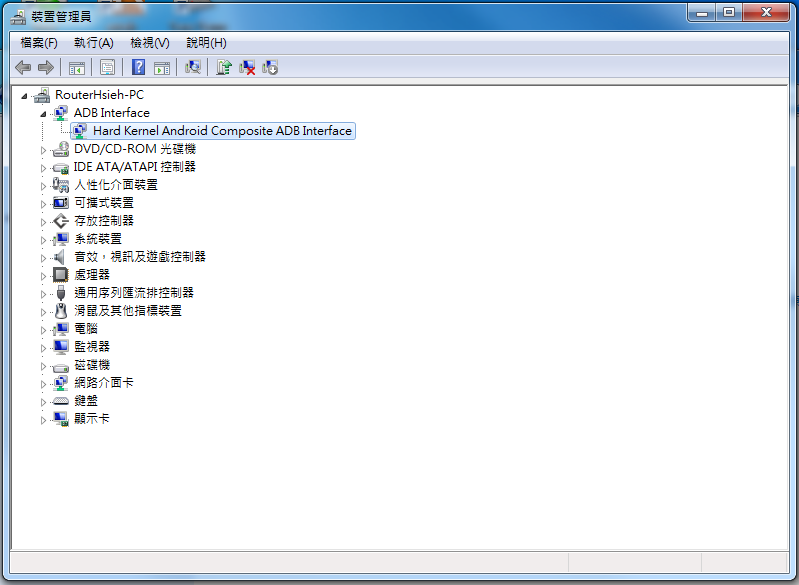Expand the 磁碟機 node

click(x=43, y=366)
